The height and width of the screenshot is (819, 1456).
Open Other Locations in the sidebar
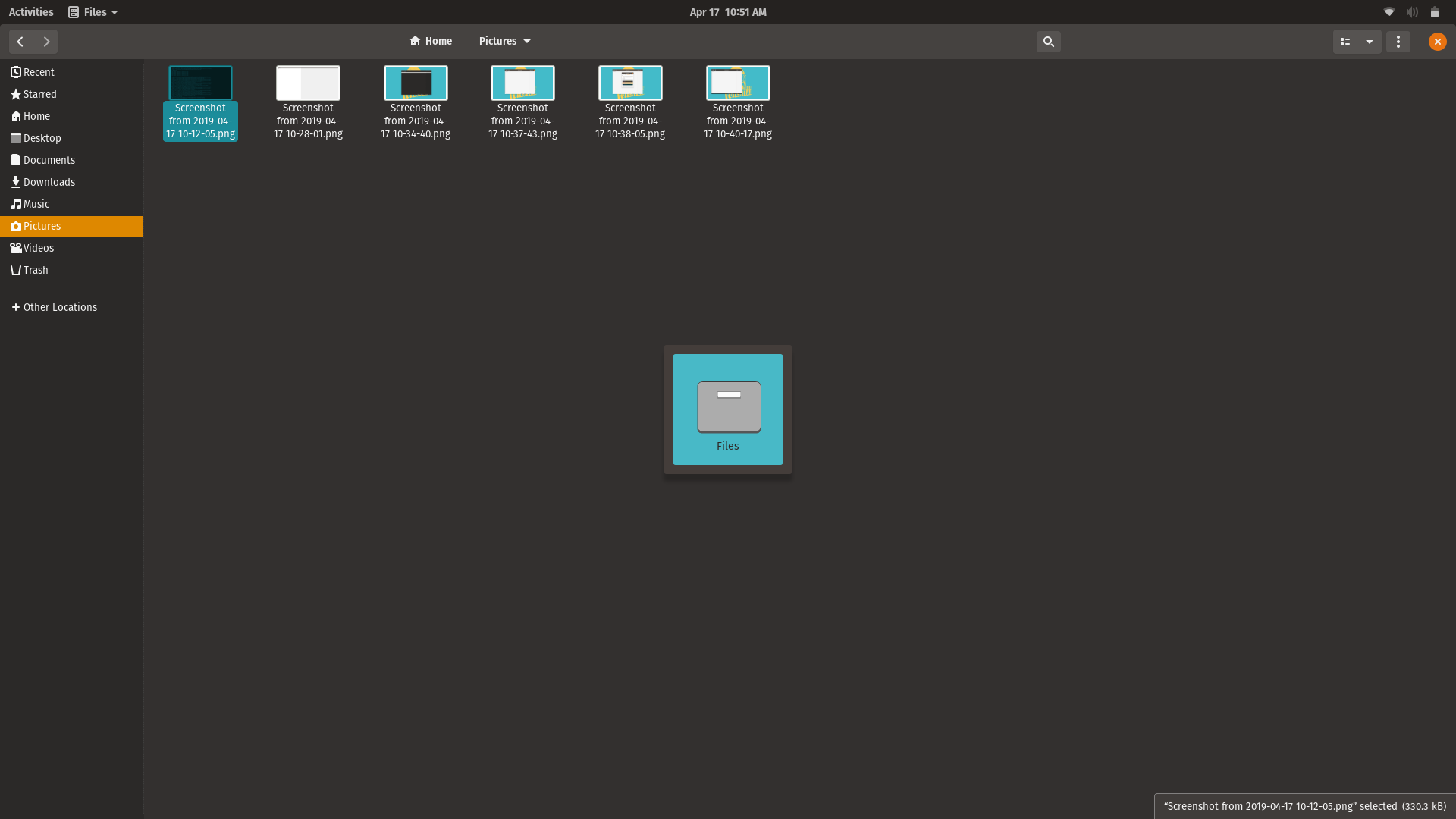(60, 307)
